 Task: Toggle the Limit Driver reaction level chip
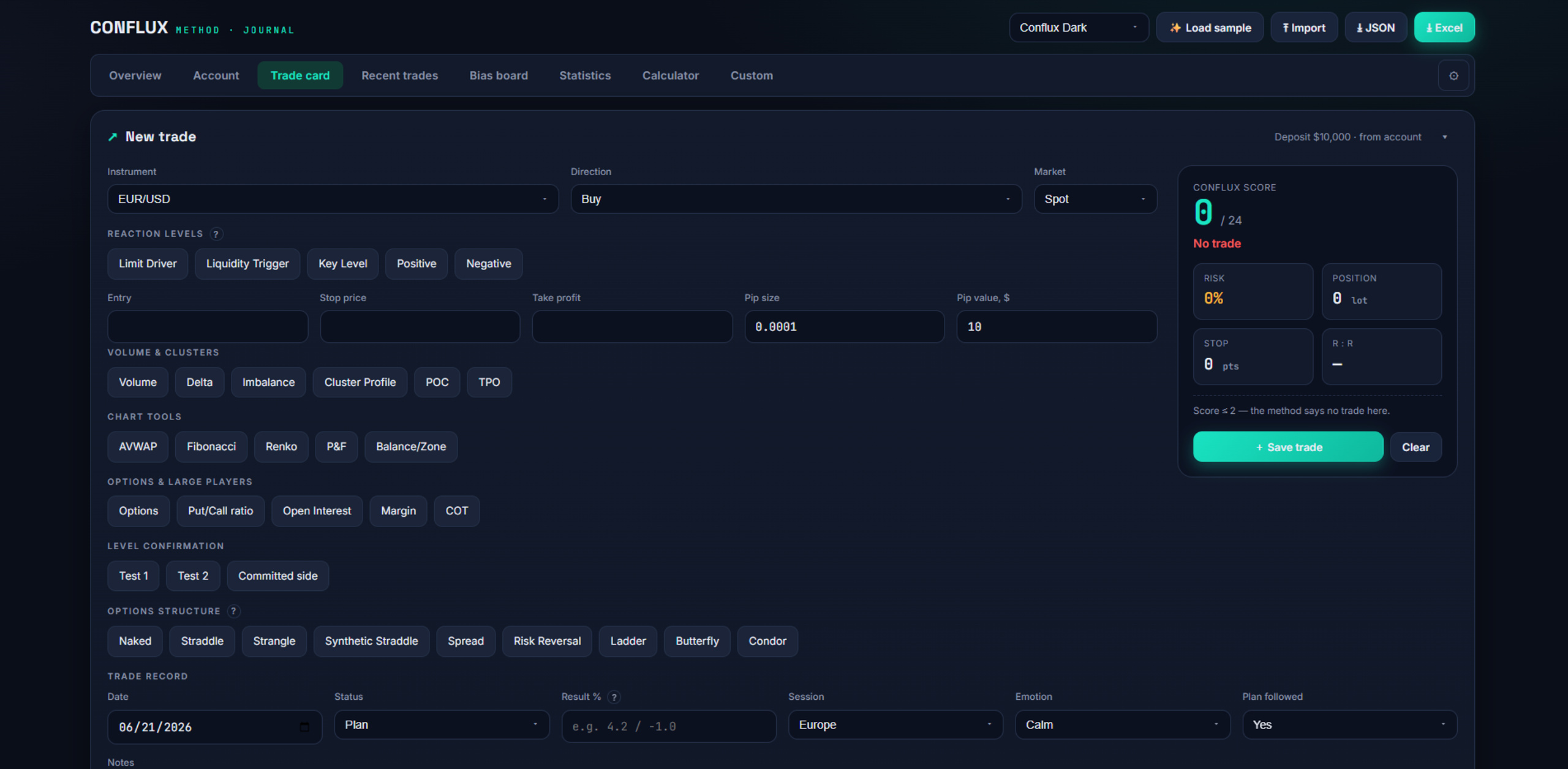148,264
